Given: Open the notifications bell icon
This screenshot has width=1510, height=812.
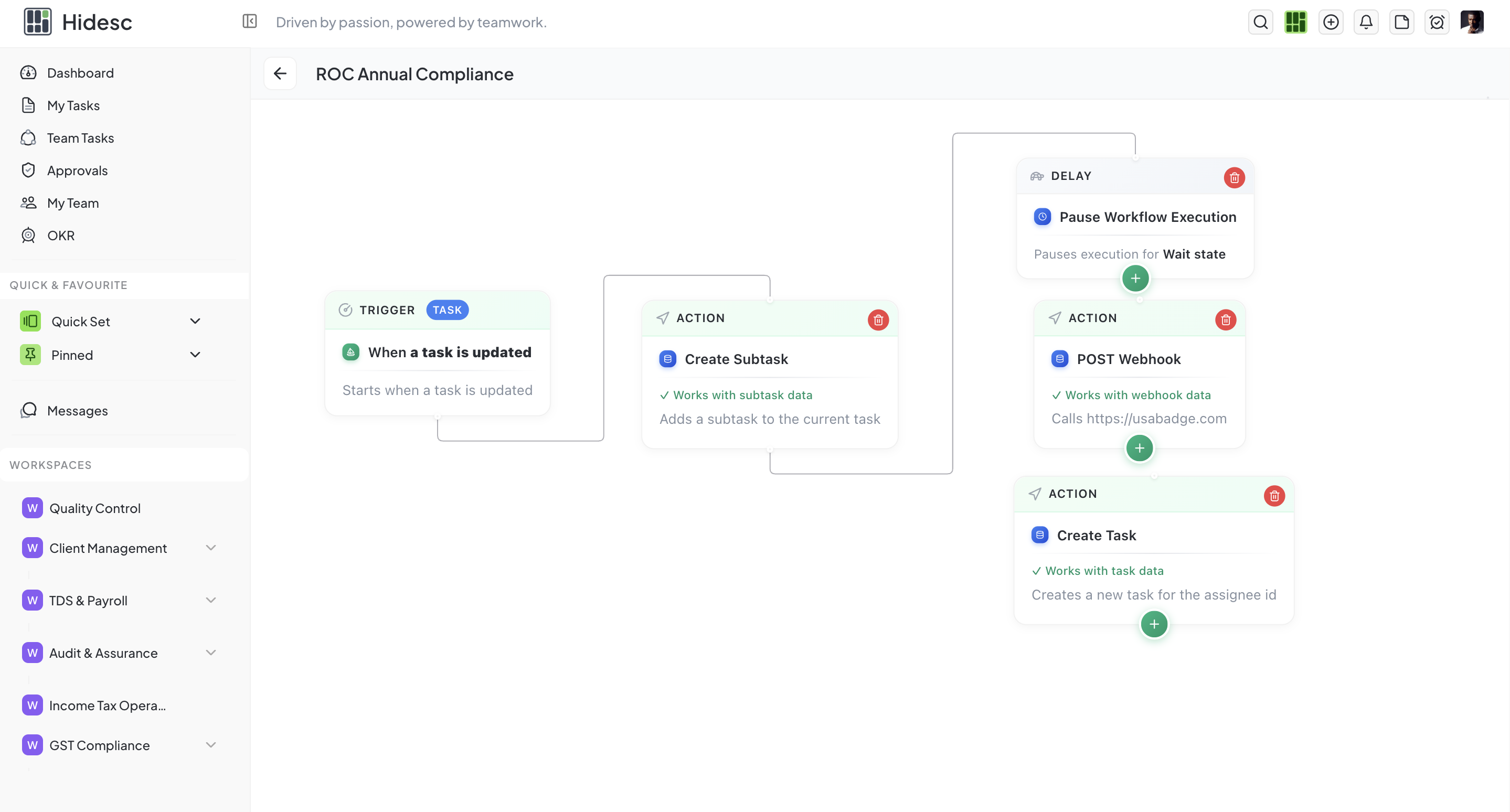Looking at the screenshot, I should 1366,22.
